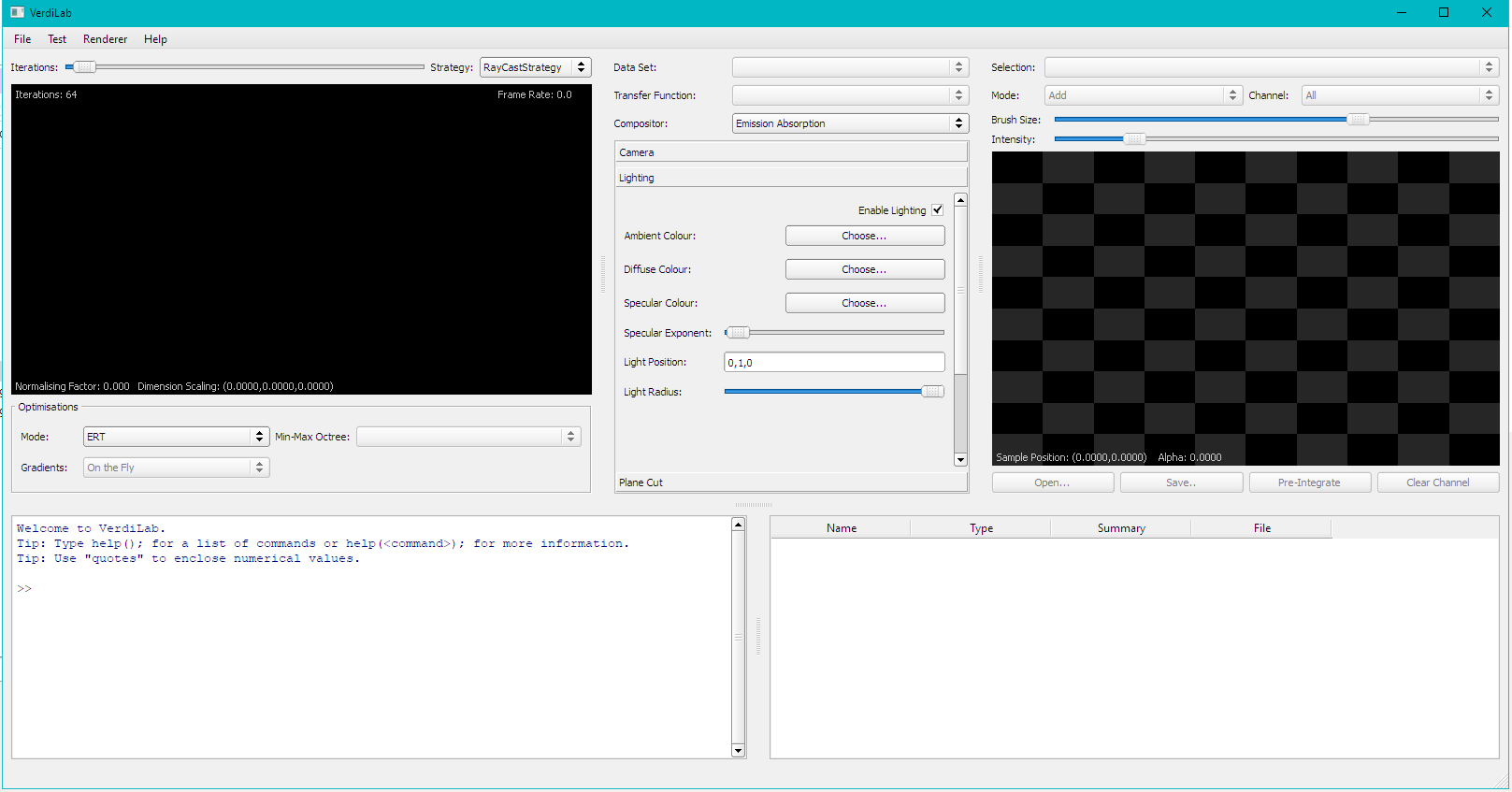Click the Lighting panel scroll up arrow
This screenshot has width=1512, height=792.
[x=960, y=200]
